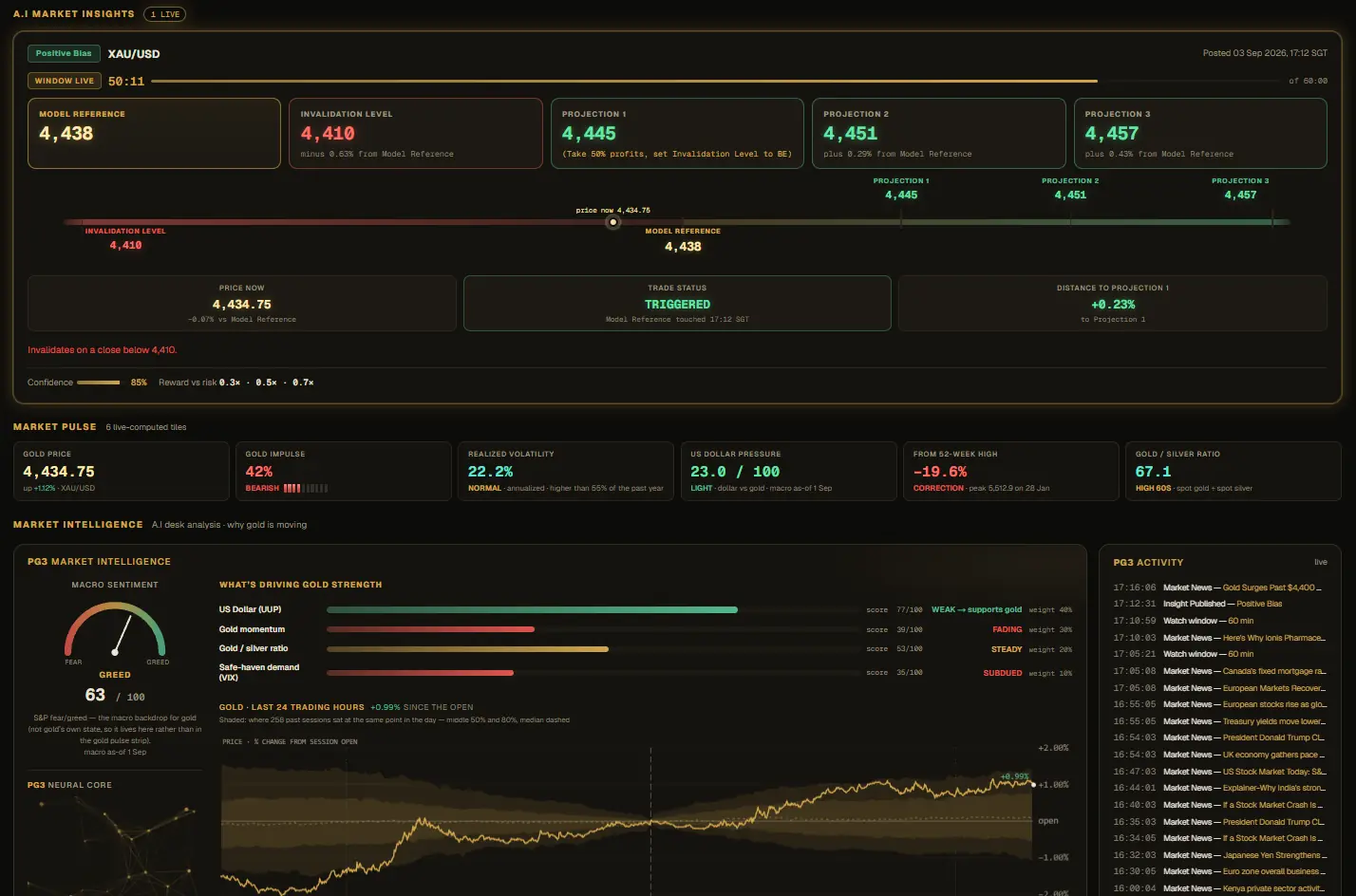
Task: Open the Projection 1 card showing 4,445
Action: click(677, 134)
